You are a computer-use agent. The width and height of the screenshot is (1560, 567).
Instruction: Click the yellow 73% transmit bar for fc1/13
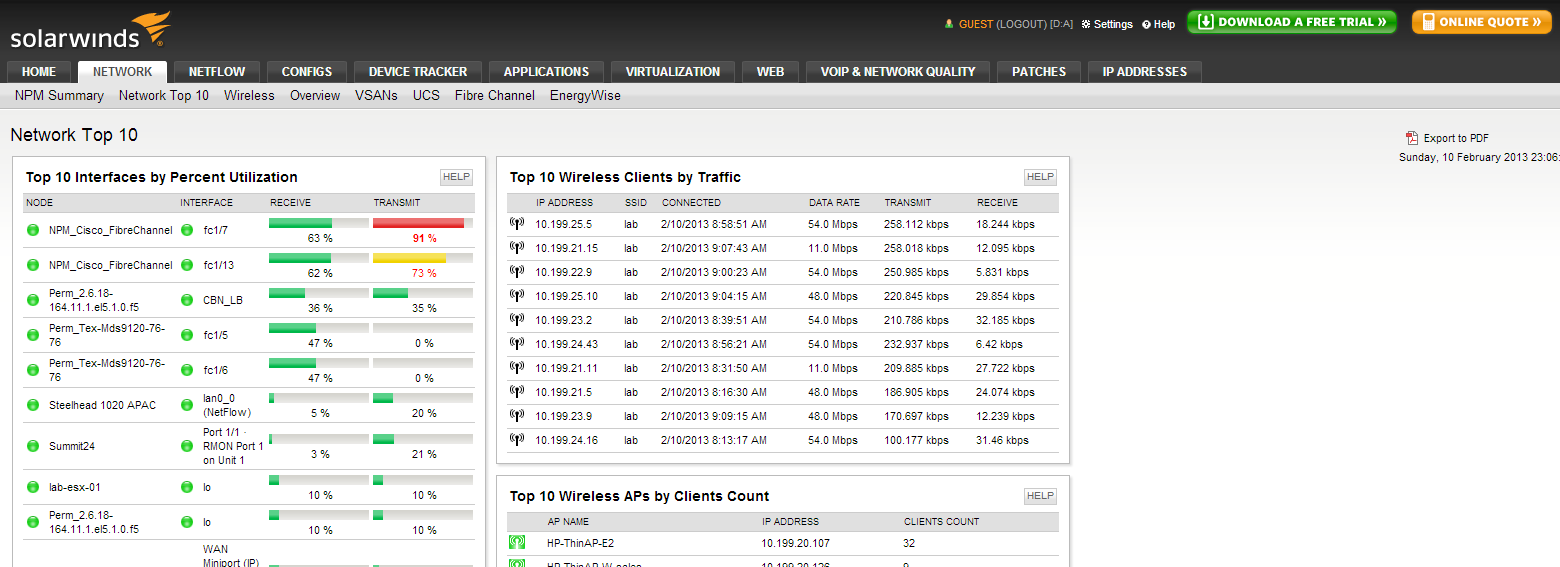(409, 258)
